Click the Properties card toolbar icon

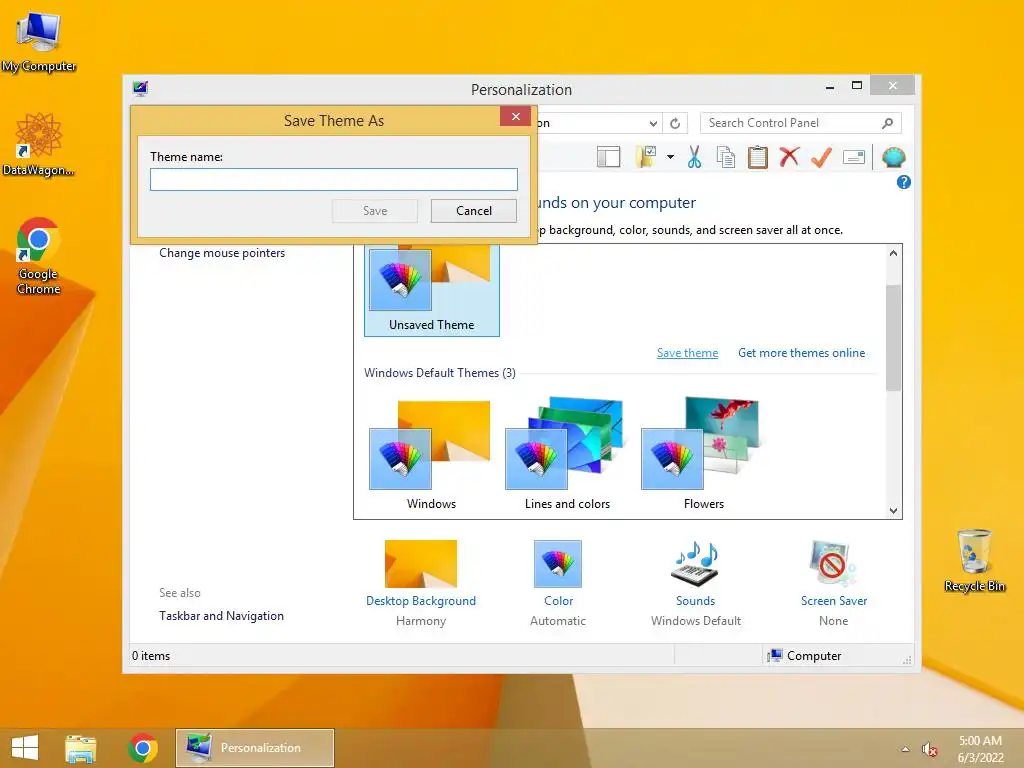tap(854, 157)
